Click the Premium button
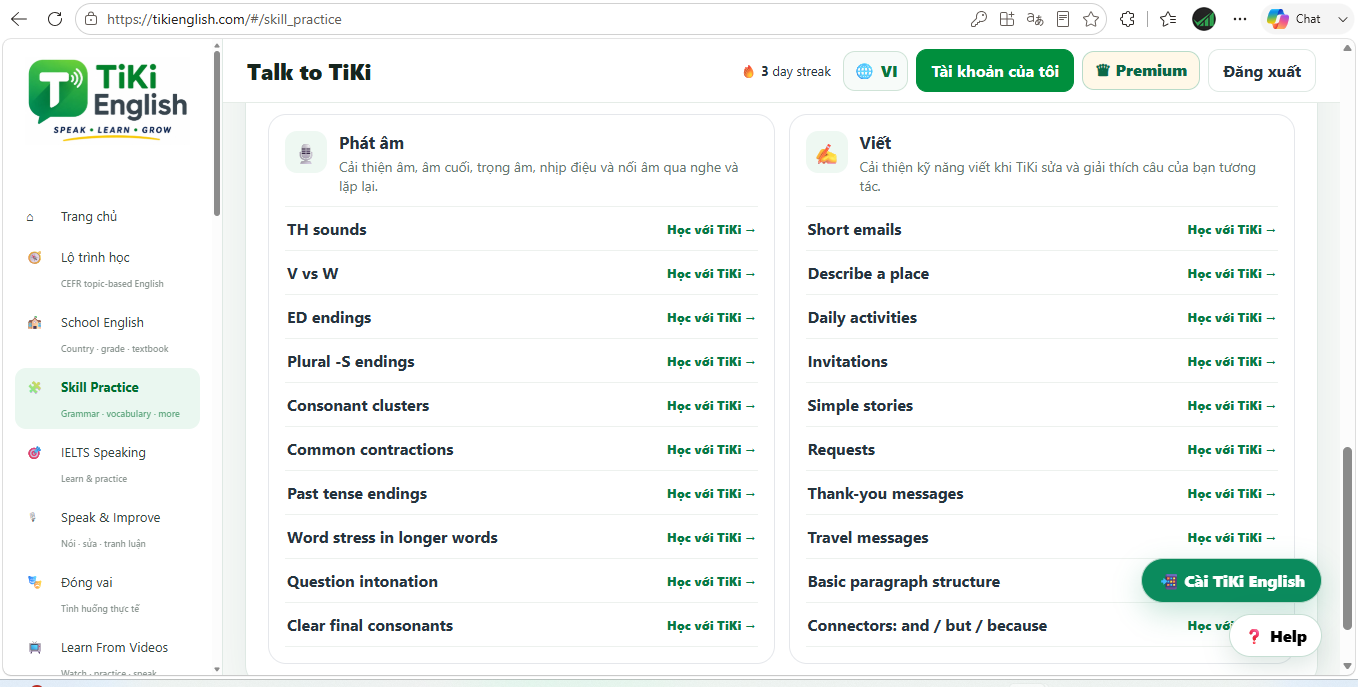 click(x=1140, y=71)
